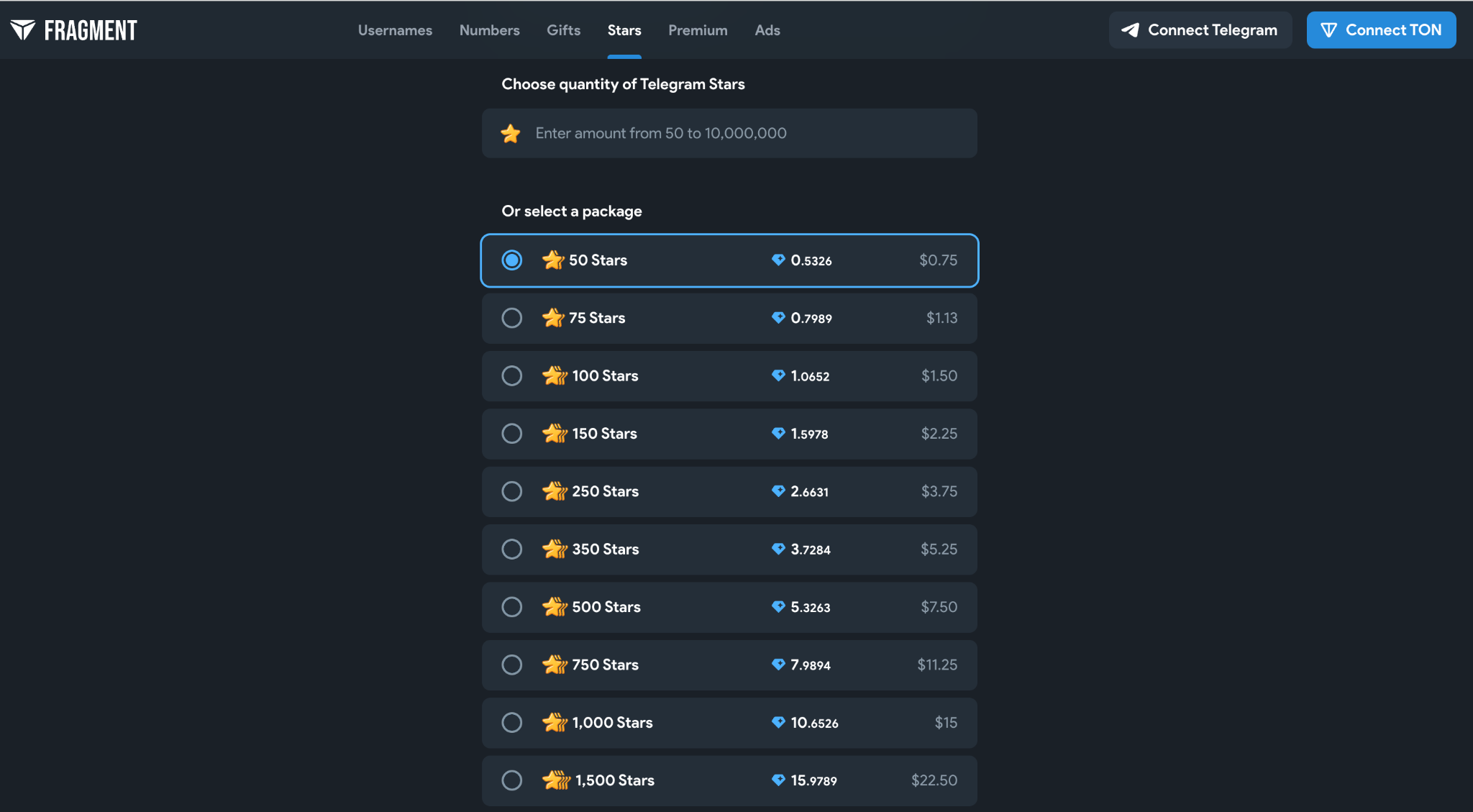
Task: Click 'Choose quantity of Telegram Stars' heading
Action: (x=623, y=84)
